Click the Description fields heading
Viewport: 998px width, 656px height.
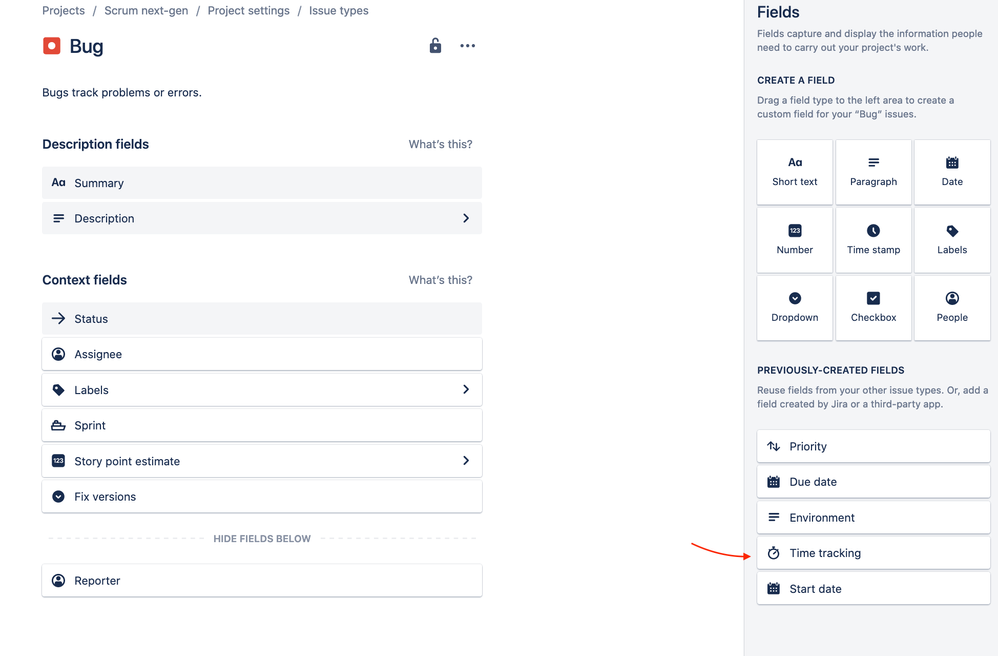(95, 144)
